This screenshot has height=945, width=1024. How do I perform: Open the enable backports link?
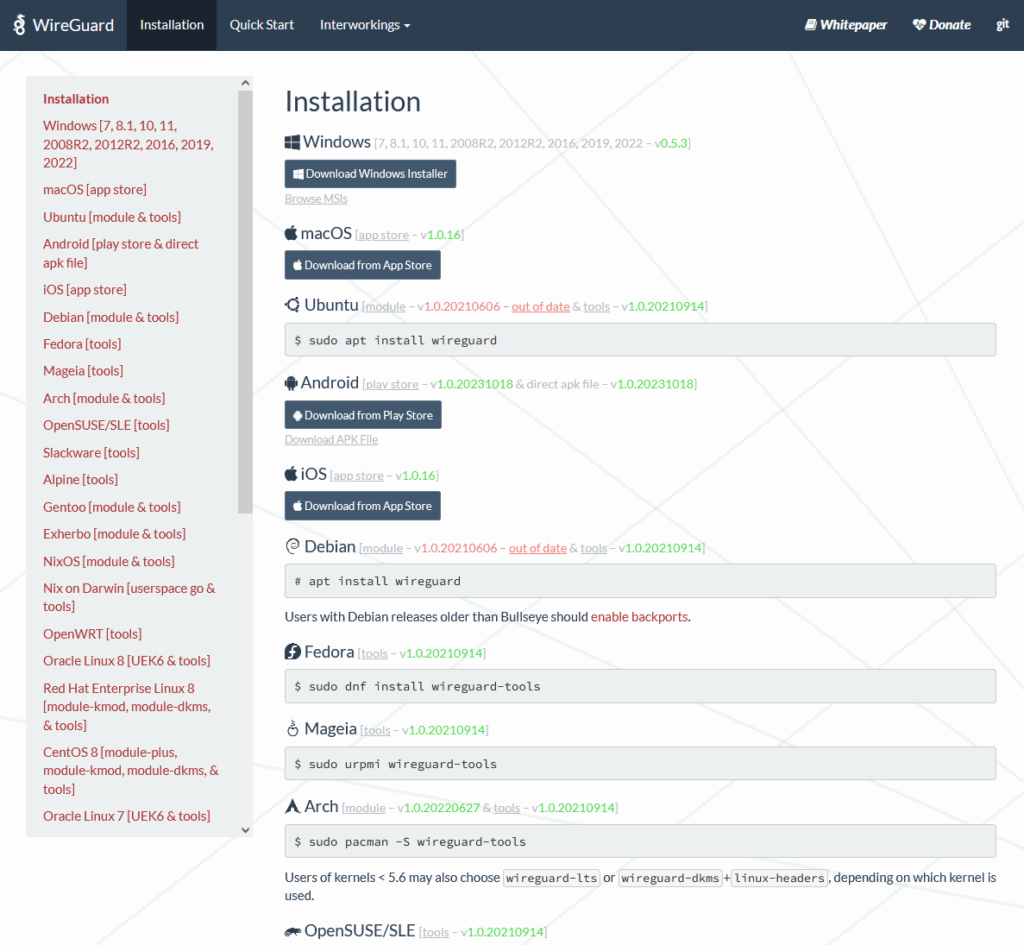639,617
